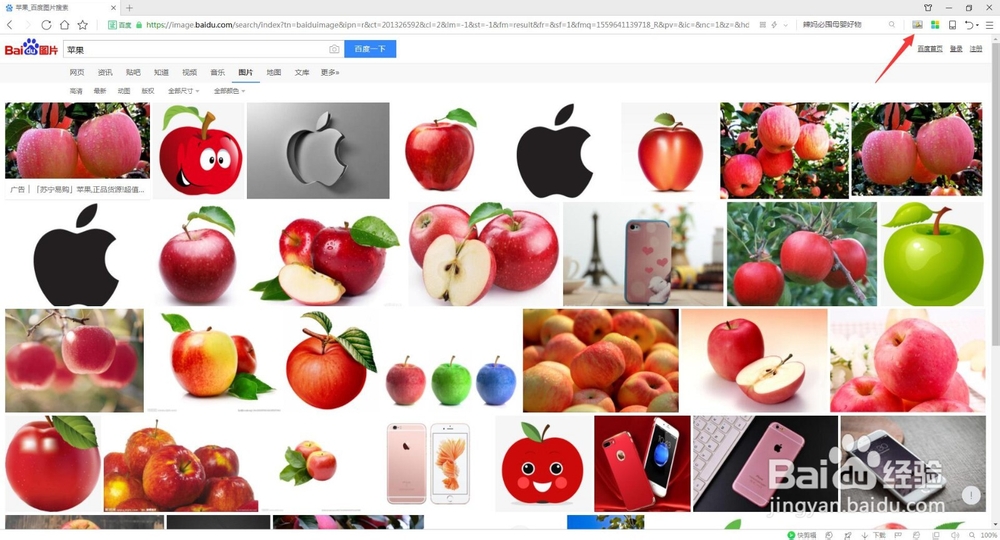The width and height of the screenshot is (1000, 540).
Task: Switch to the 网页 tab
Action: tap(77, 73)
